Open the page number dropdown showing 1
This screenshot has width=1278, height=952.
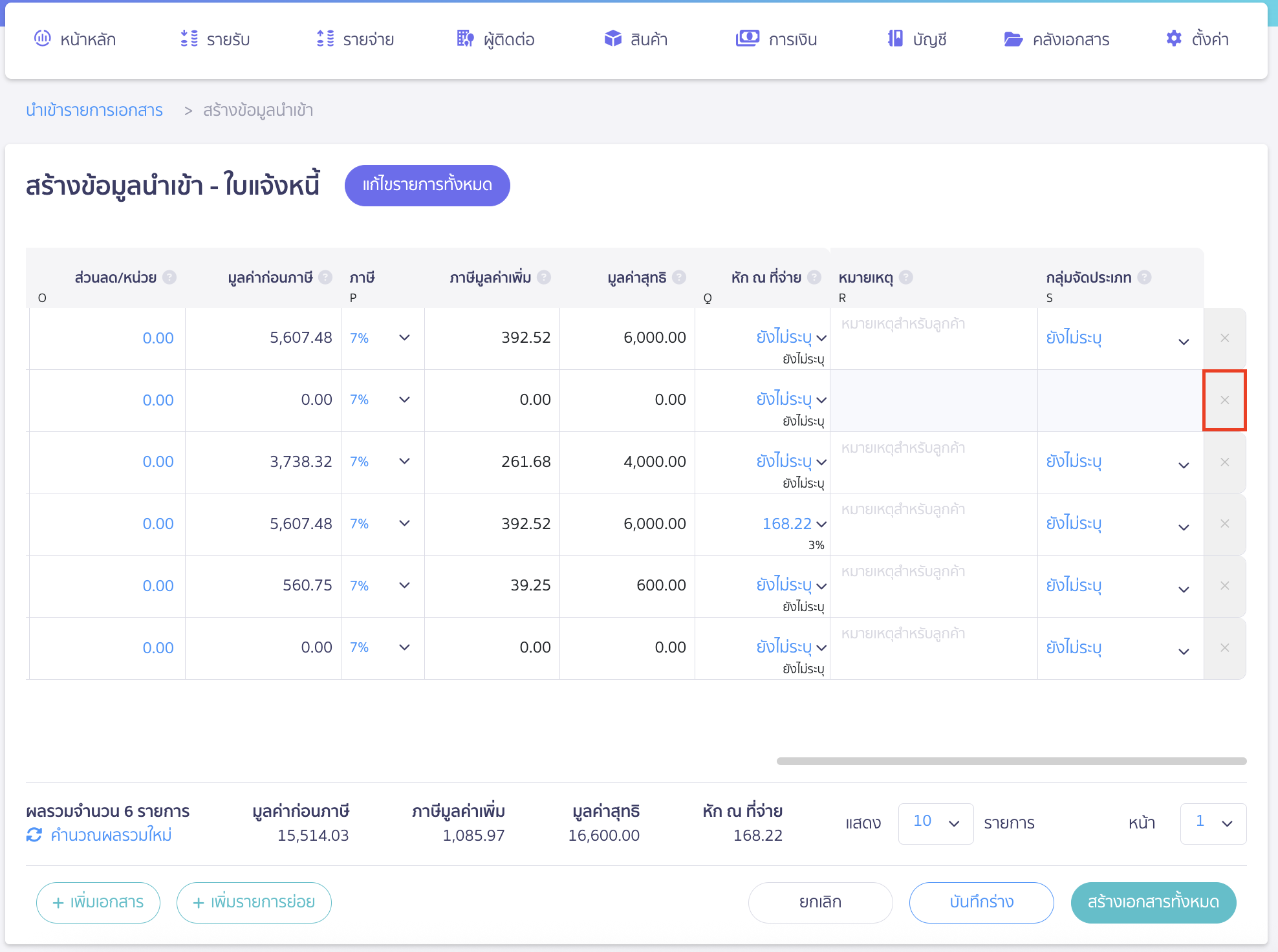click(1213, 823)
